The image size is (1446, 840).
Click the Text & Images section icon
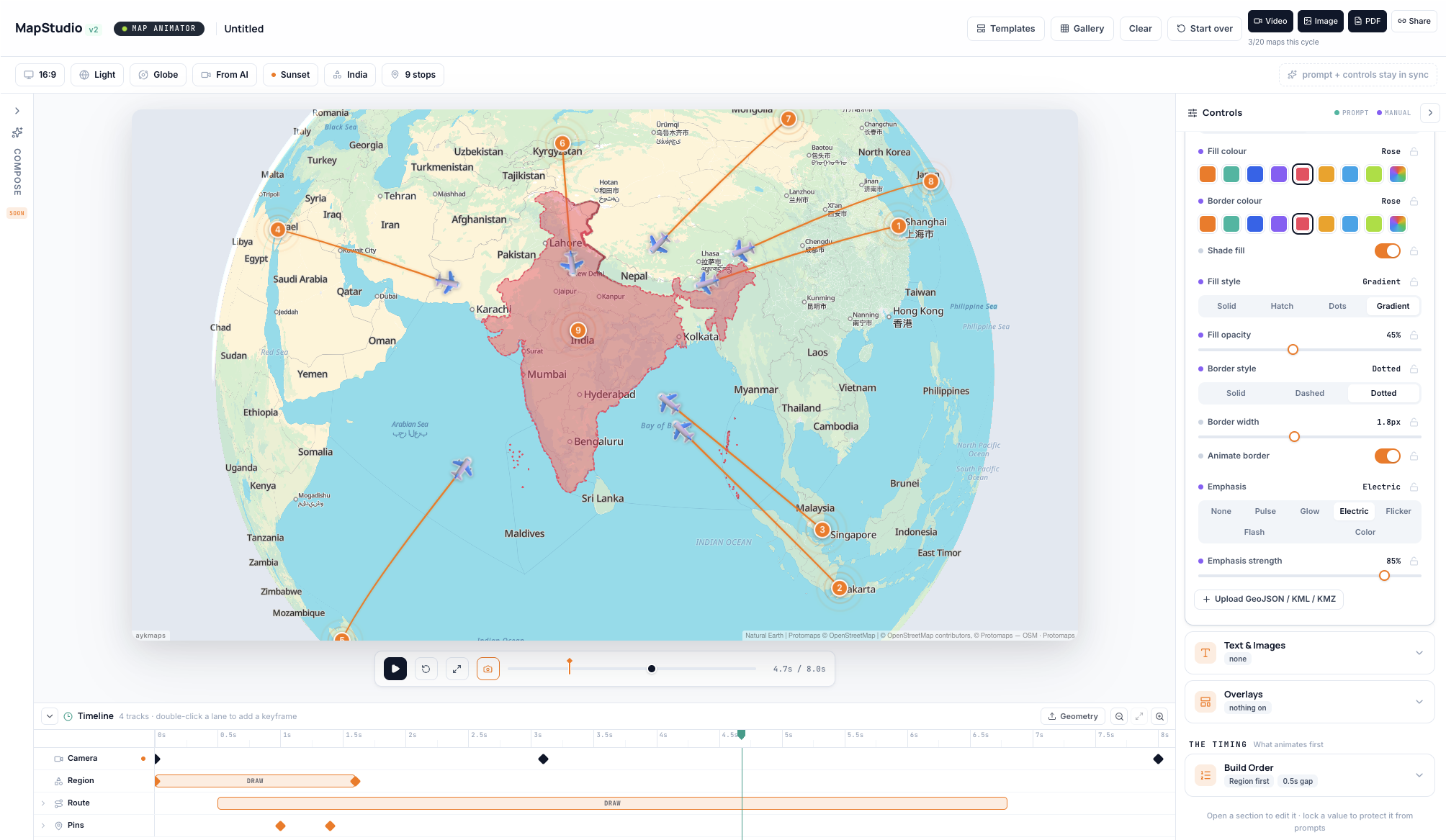pos(1205,653)
